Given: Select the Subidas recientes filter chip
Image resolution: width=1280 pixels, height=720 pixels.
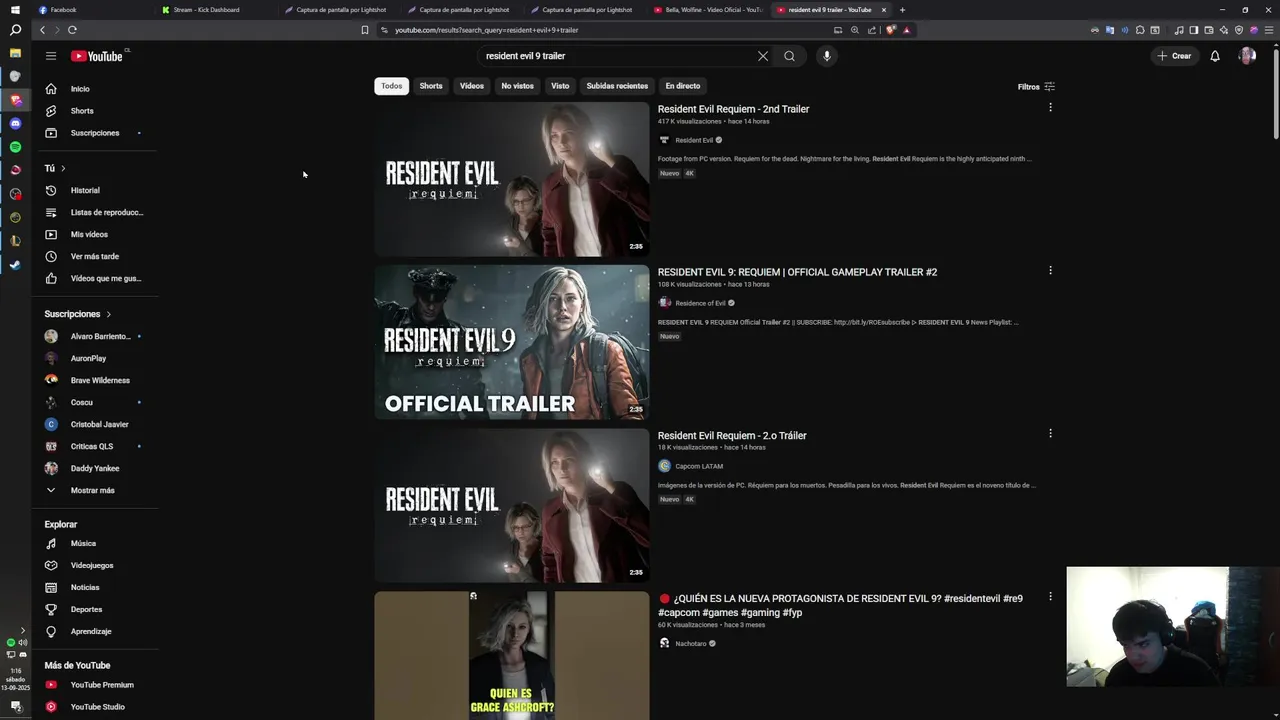Looking at the screenshot, I should pos(617,86).
